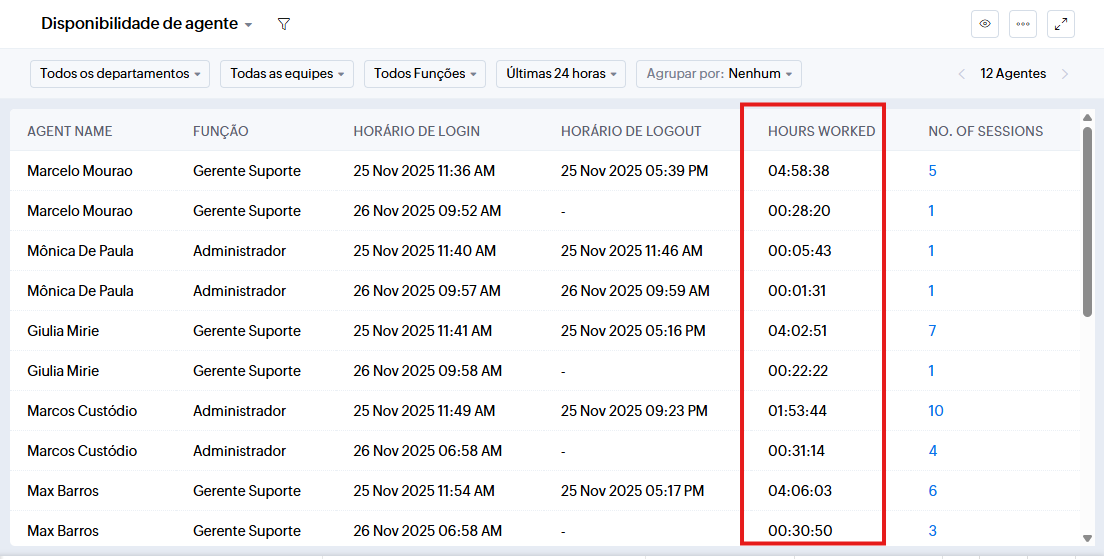Screen dimensions: 1104x559
Task: Sort by HOURS WORKED column header
Action: tap(821, 131)
